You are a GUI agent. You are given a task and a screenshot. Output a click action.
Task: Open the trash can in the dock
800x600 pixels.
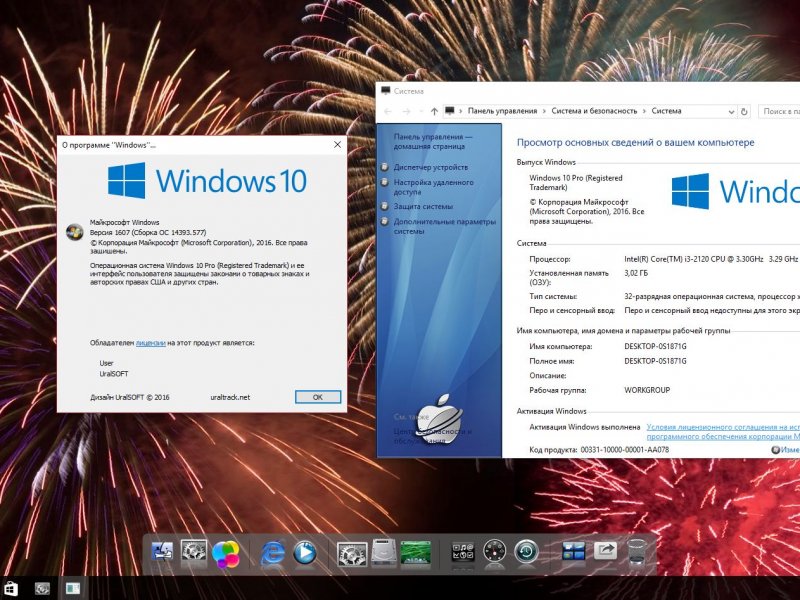pyautogui.click(x=637, y=552)
